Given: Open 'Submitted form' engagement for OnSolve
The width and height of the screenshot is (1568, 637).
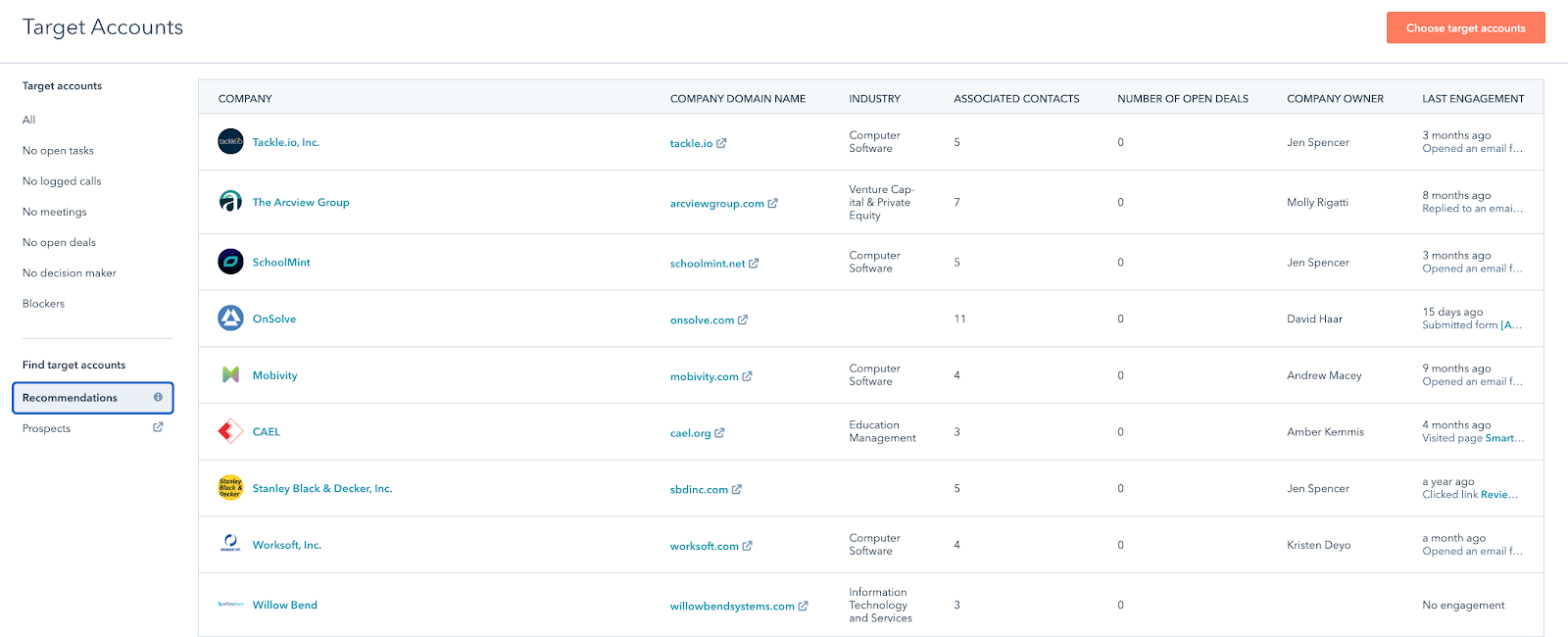Looking at the screenshot, I should point(1472,324).
